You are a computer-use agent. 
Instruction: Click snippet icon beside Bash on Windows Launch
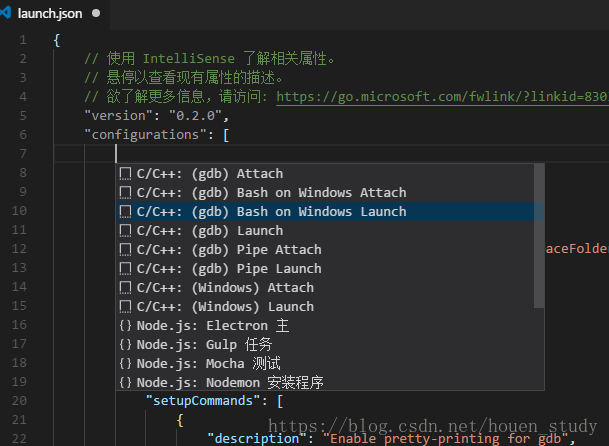coord(125,212)
